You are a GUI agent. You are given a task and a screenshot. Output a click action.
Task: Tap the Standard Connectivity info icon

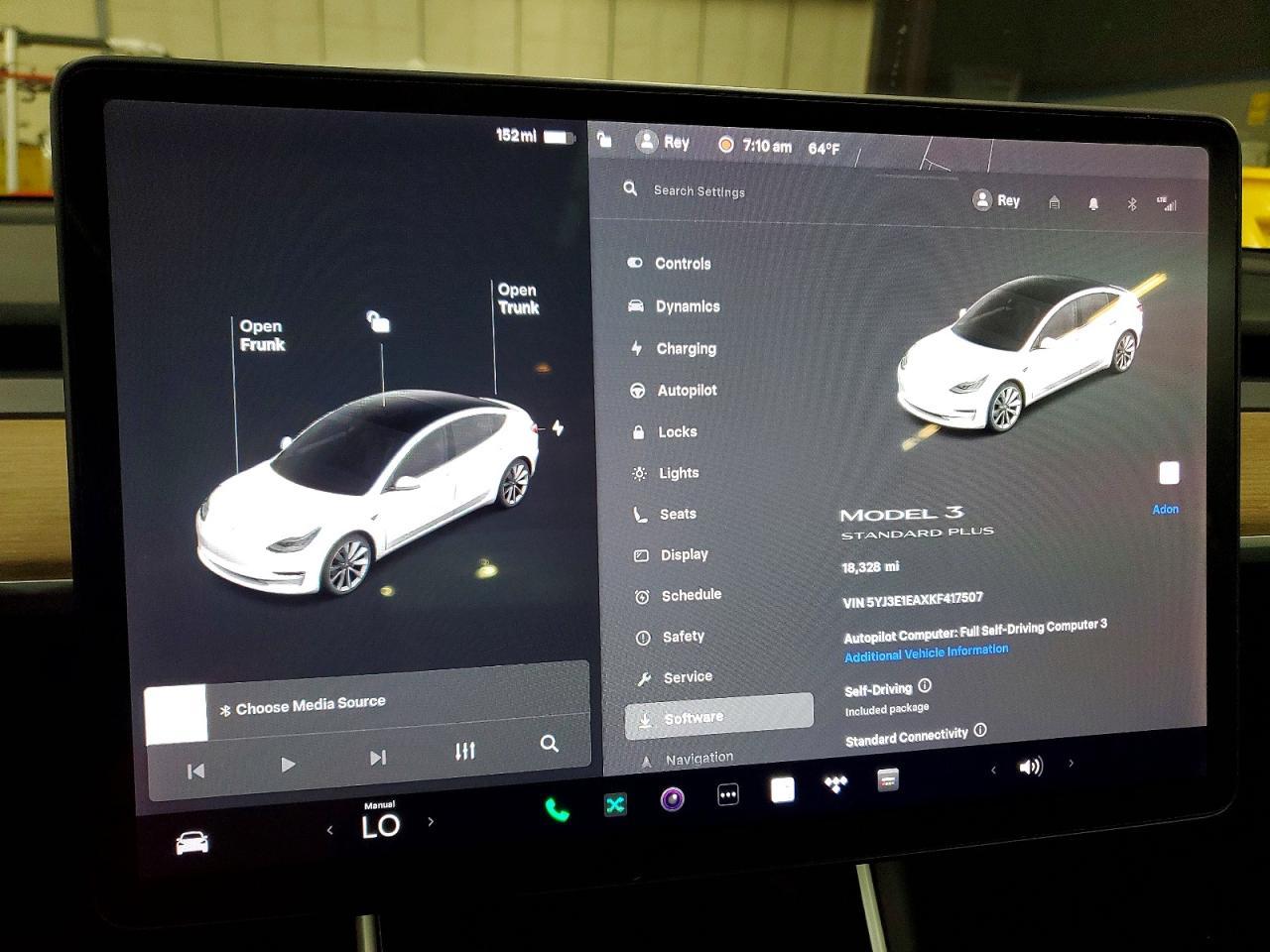click(x=980, y=730)
